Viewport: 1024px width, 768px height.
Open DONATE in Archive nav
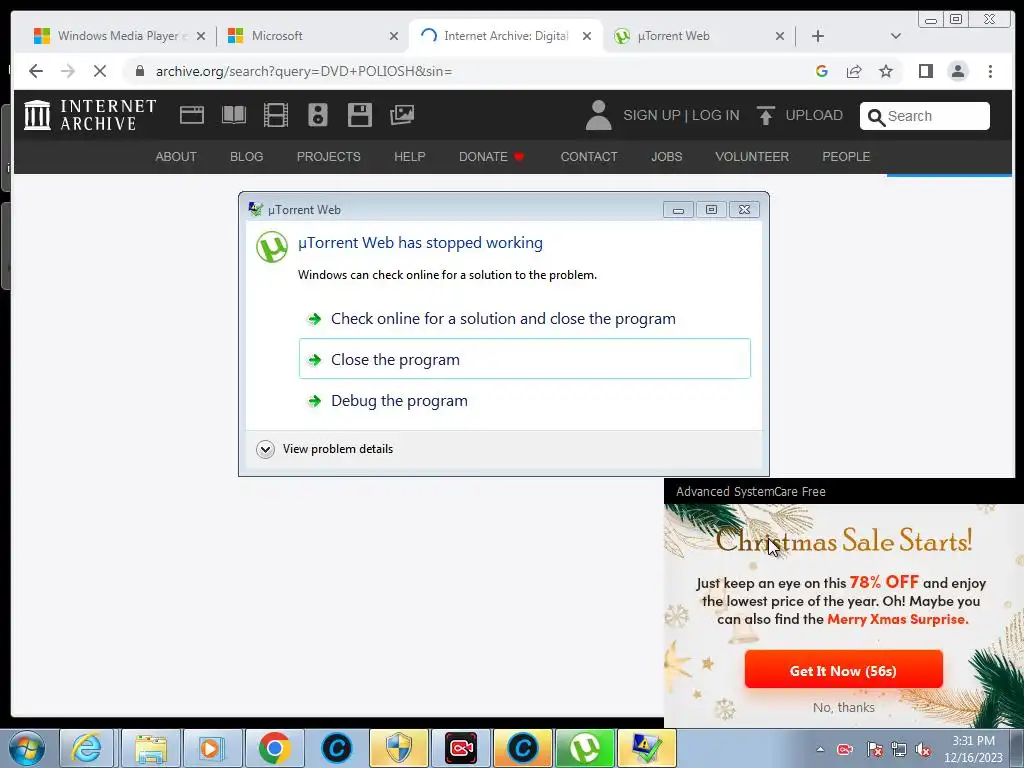491,157
